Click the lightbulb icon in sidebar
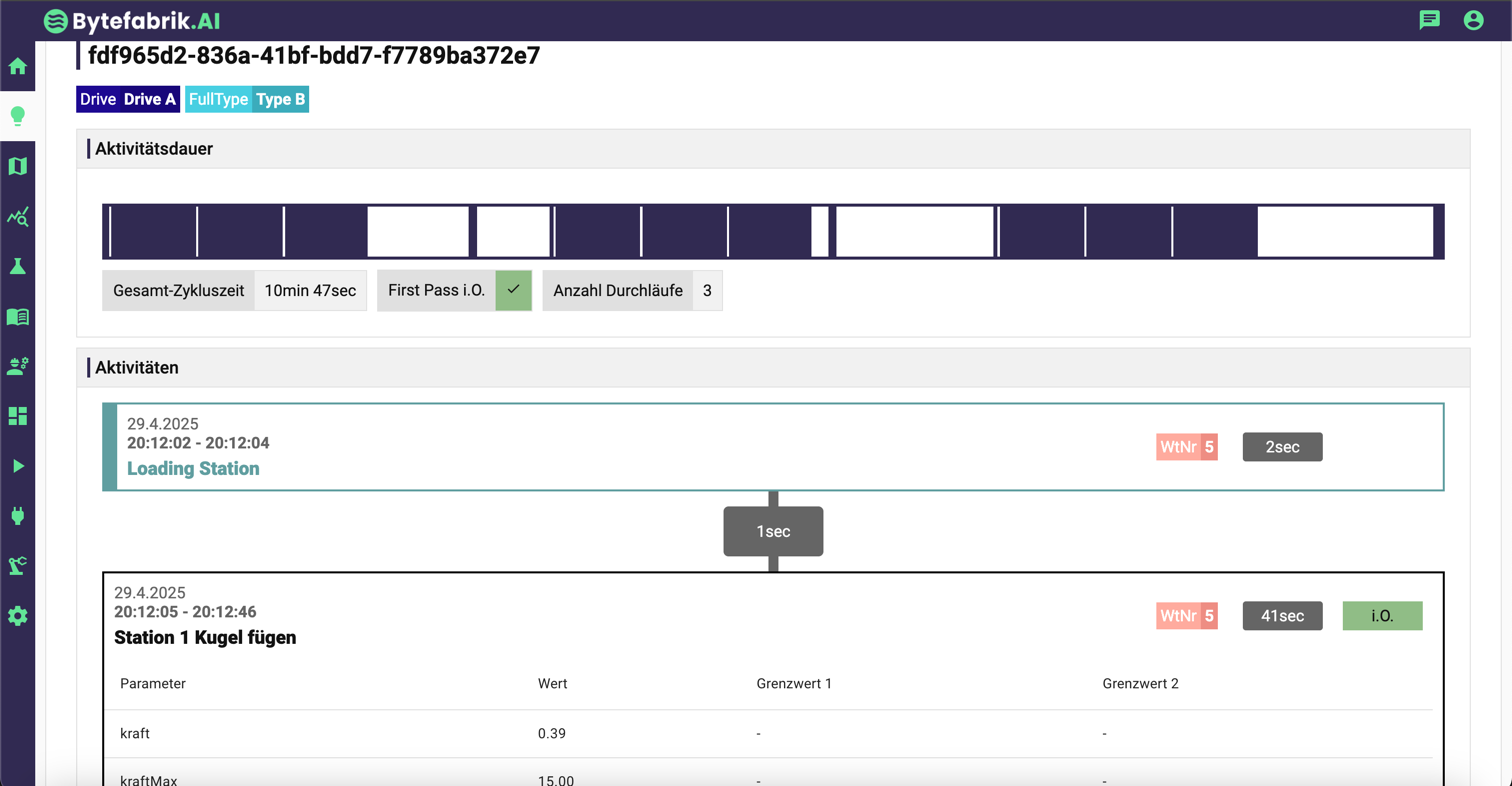Image resolution: width=1512 pixels, height=786 pixels. point(17,116)
